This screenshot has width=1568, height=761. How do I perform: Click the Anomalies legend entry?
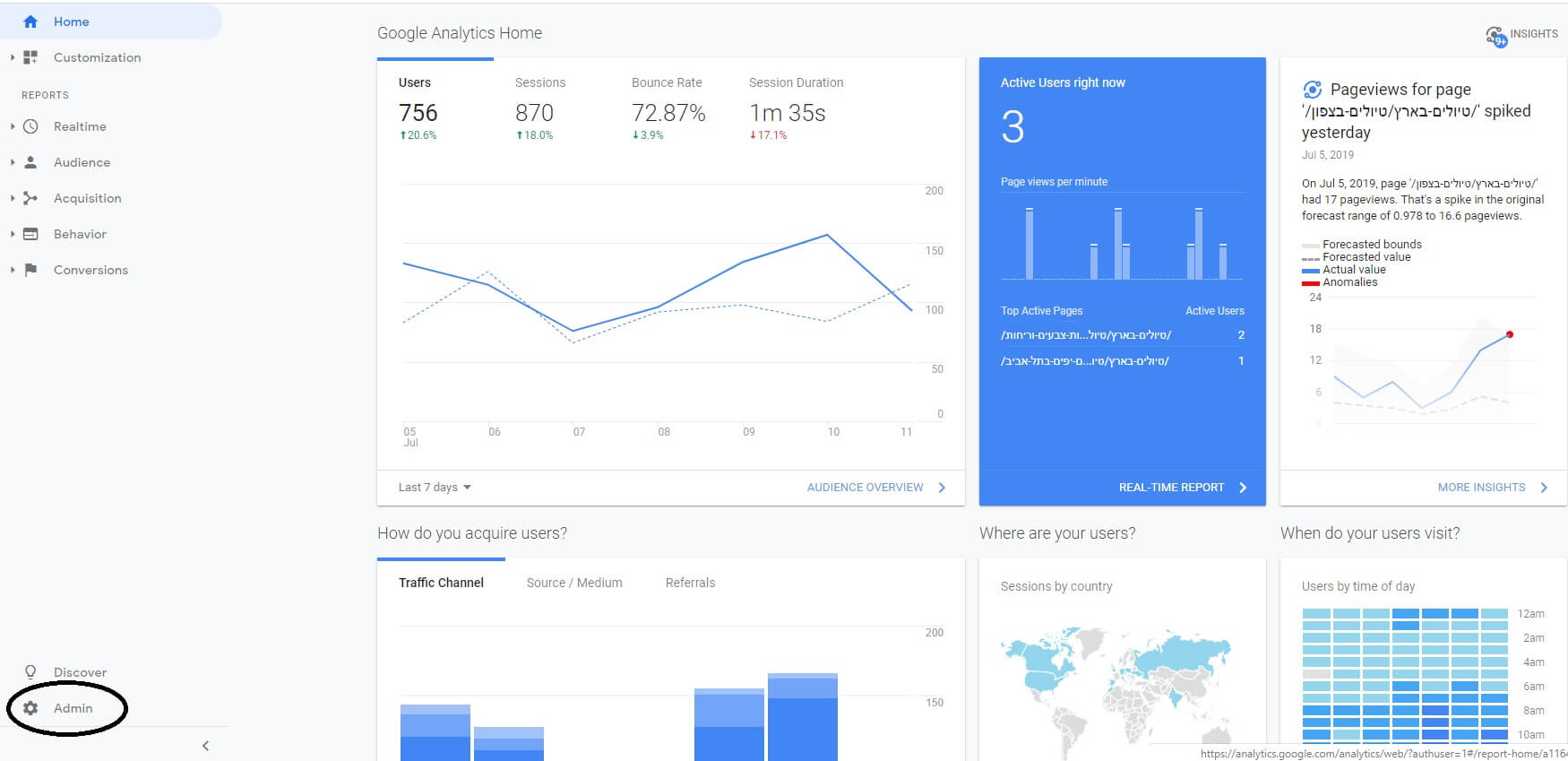[x=1340, y=282]
